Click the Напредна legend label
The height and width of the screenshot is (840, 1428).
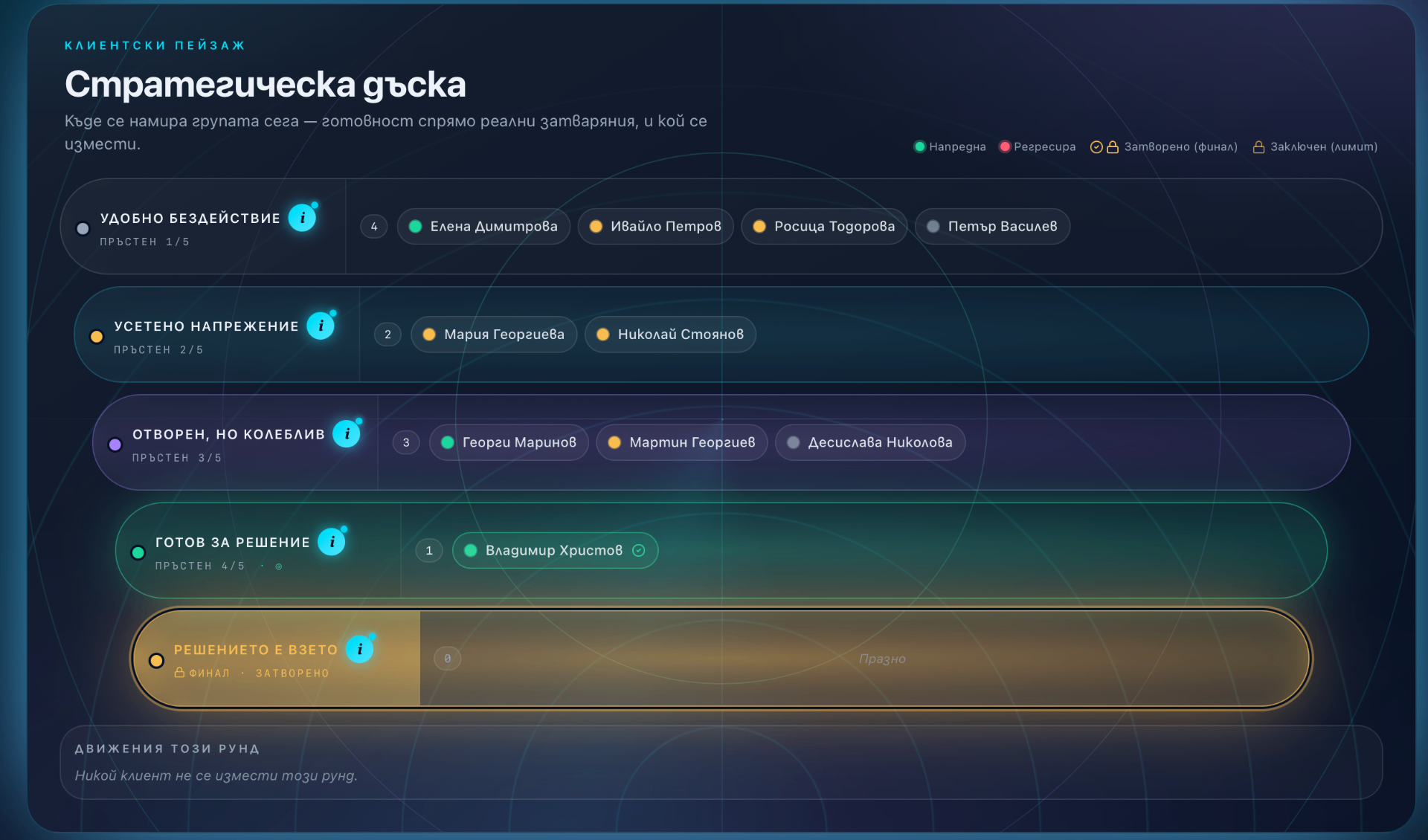coord(957,146)
